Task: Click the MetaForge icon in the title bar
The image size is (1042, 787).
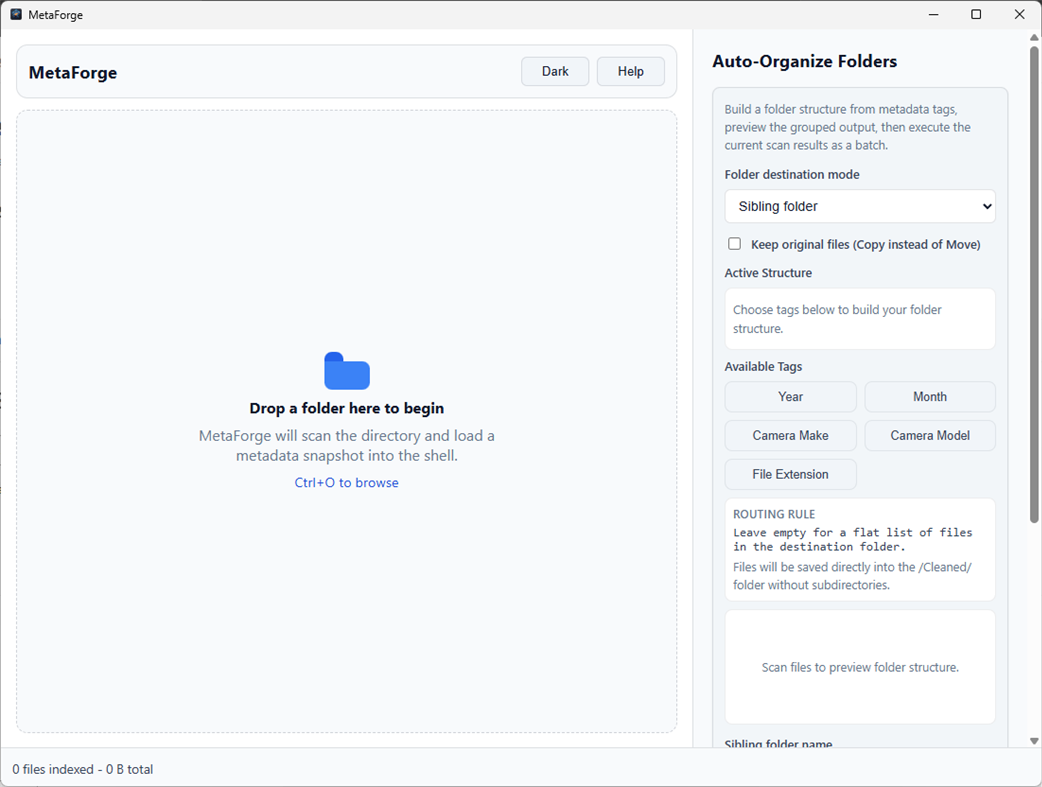Action: 14,14
